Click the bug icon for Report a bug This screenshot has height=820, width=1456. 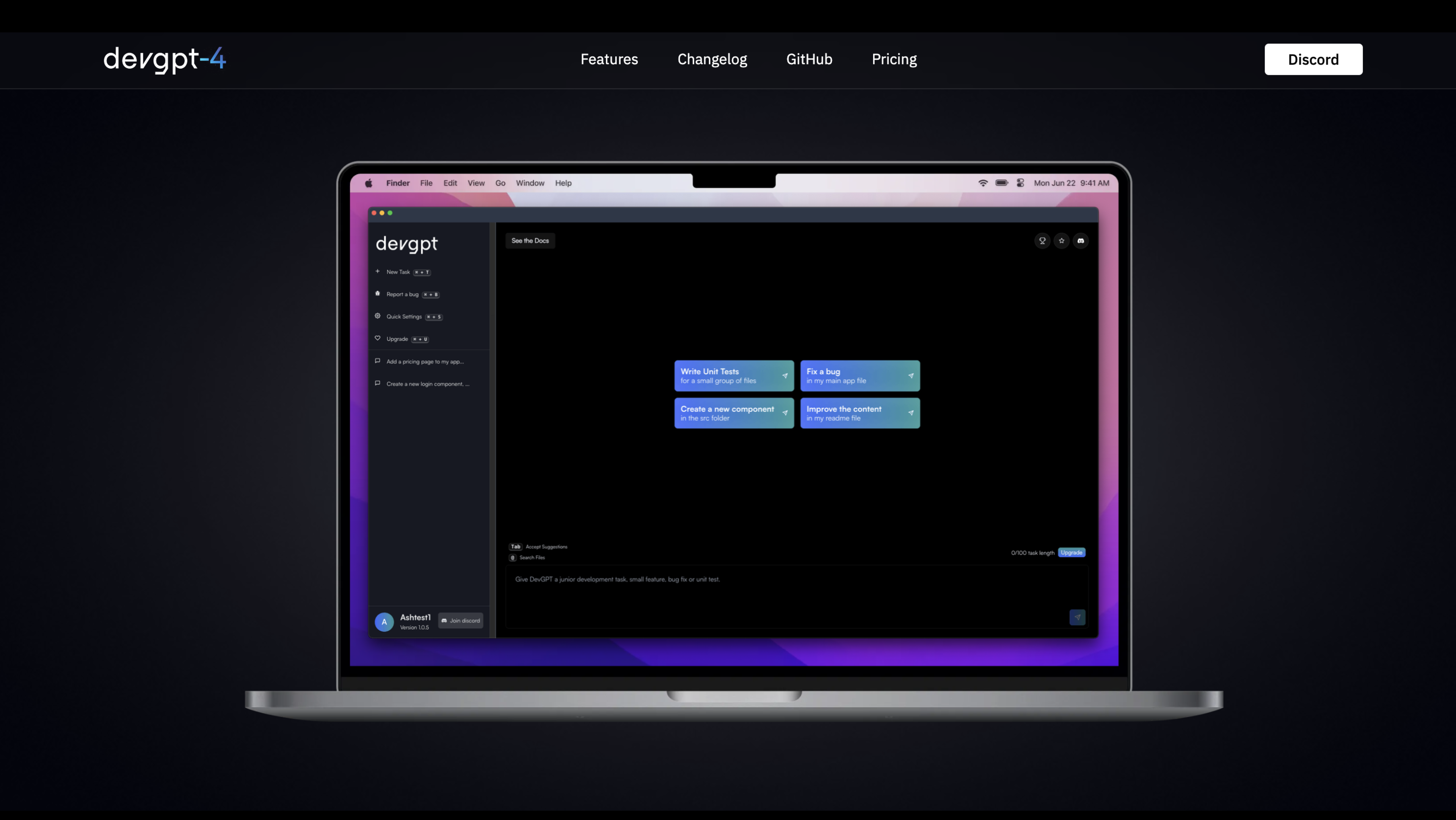tap(378, 294)
